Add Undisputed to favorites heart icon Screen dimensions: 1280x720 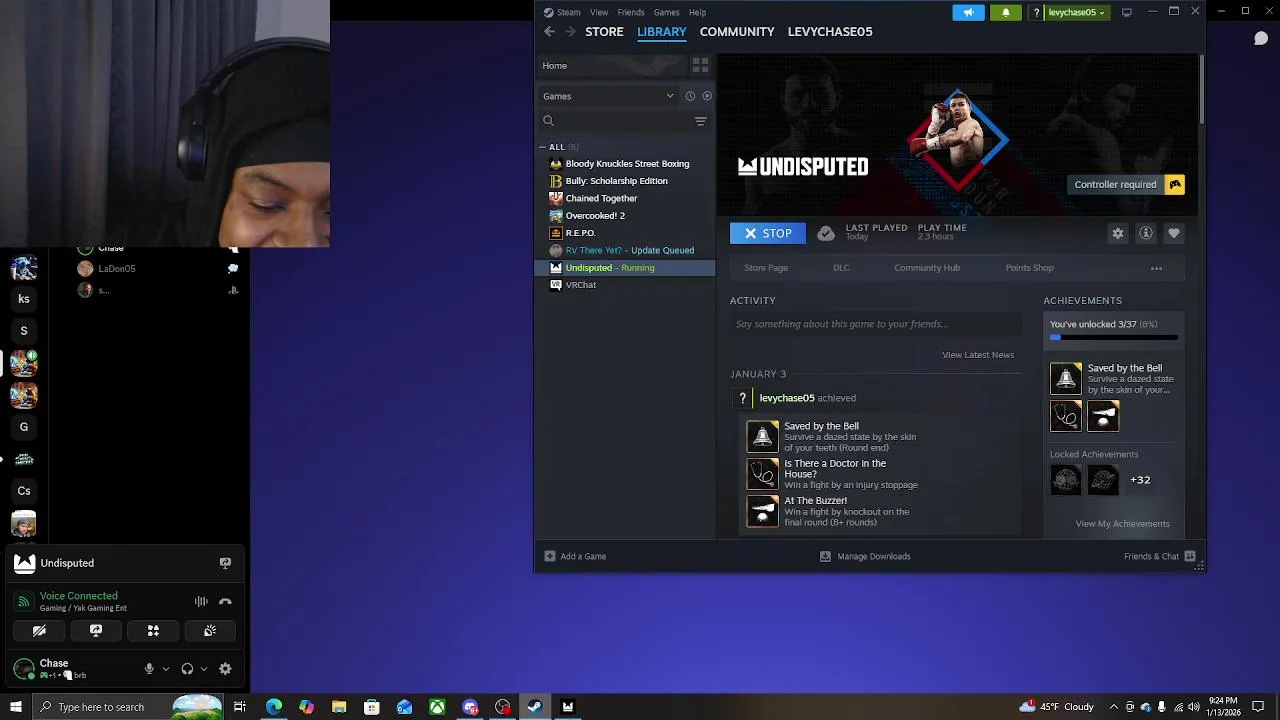point(1174,233)
